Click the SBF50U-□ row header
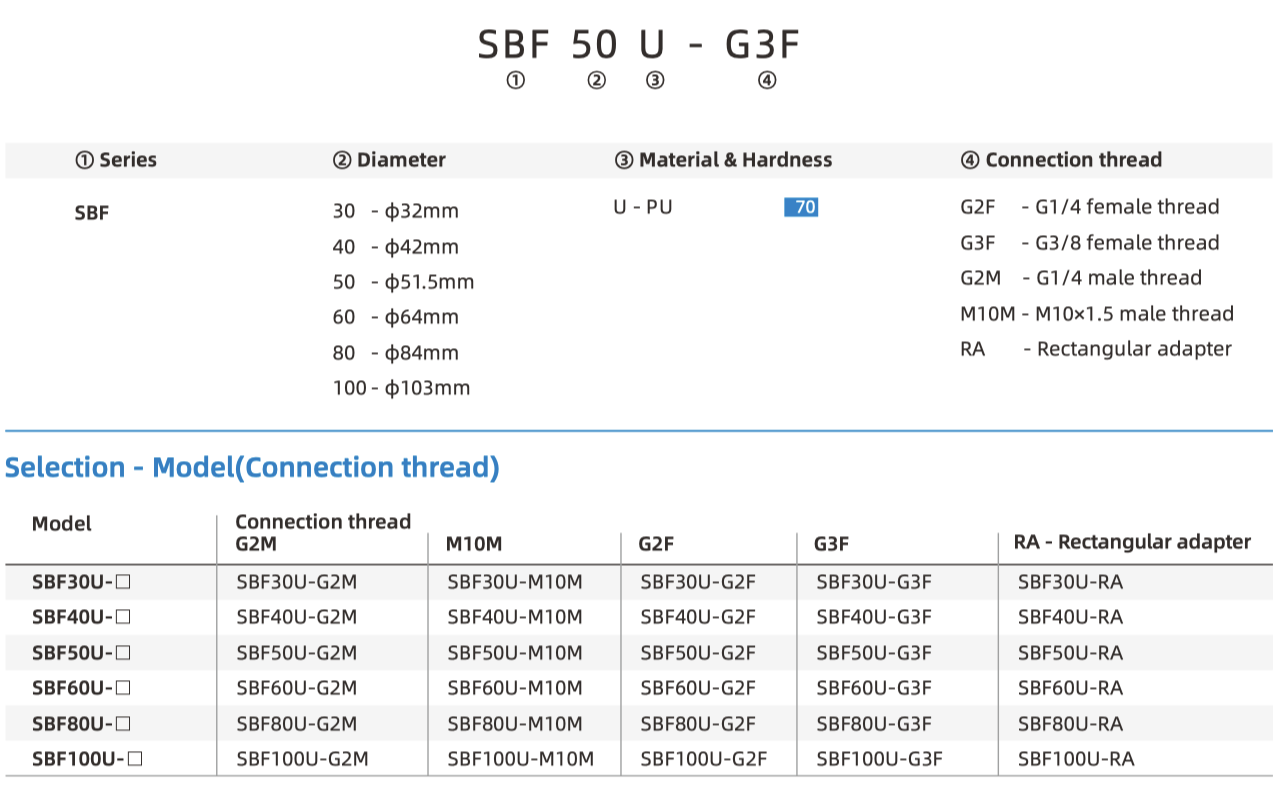Viewport: 1278px width, 804px height. [x=81, y=653]
